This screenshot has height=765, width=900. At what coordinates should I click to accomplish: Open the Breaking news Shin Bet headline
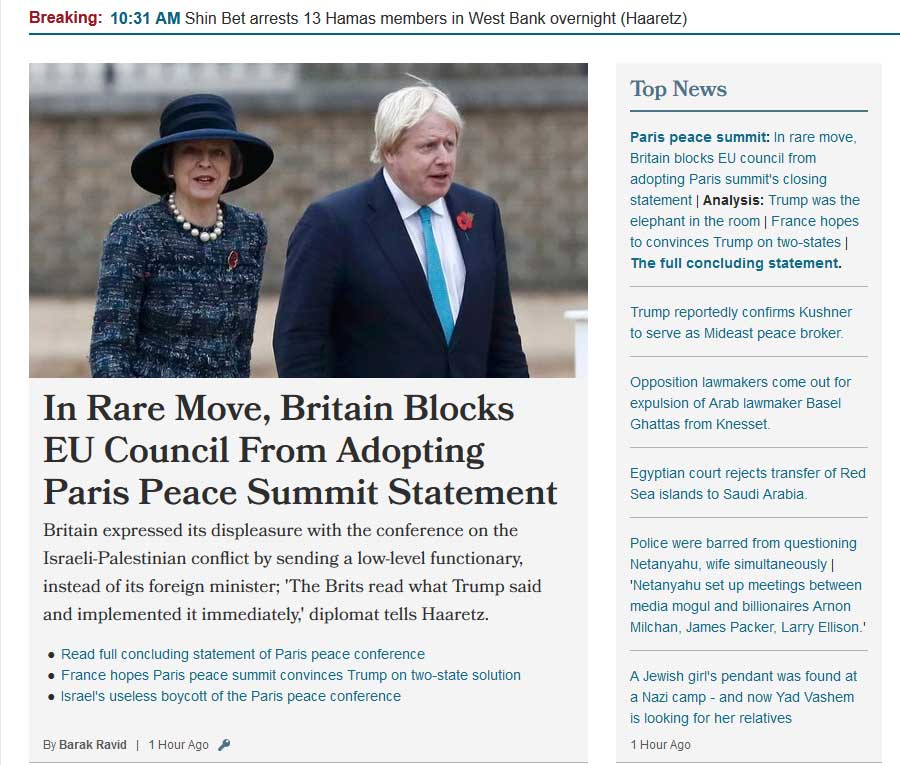(x=436, y=18)
